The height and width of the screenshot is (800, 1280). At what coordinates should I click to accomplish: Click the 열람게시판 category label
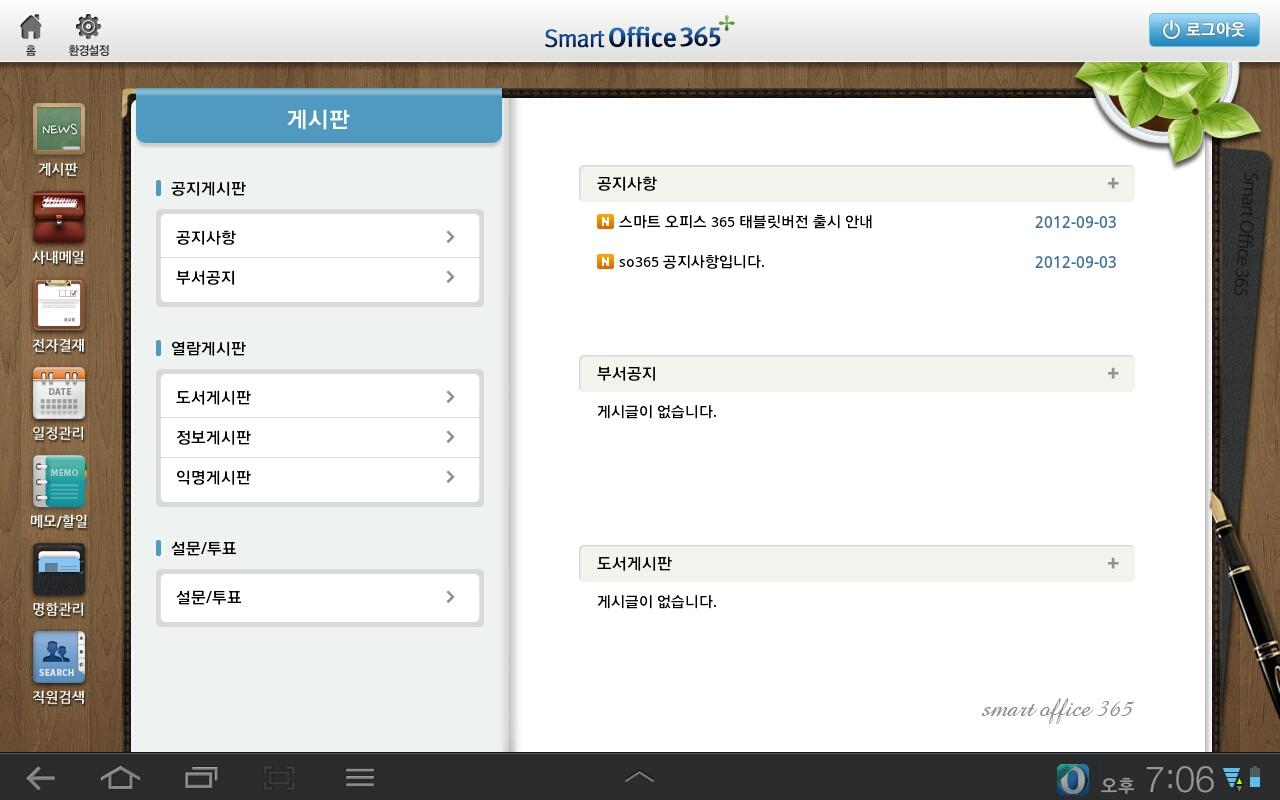pyautogui.click(x=208, y=348)
